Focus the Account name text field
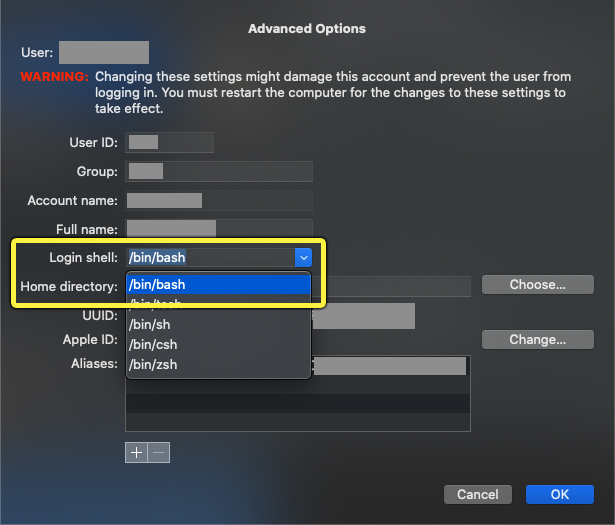The image size is (615, 525). tap(219, 200)
